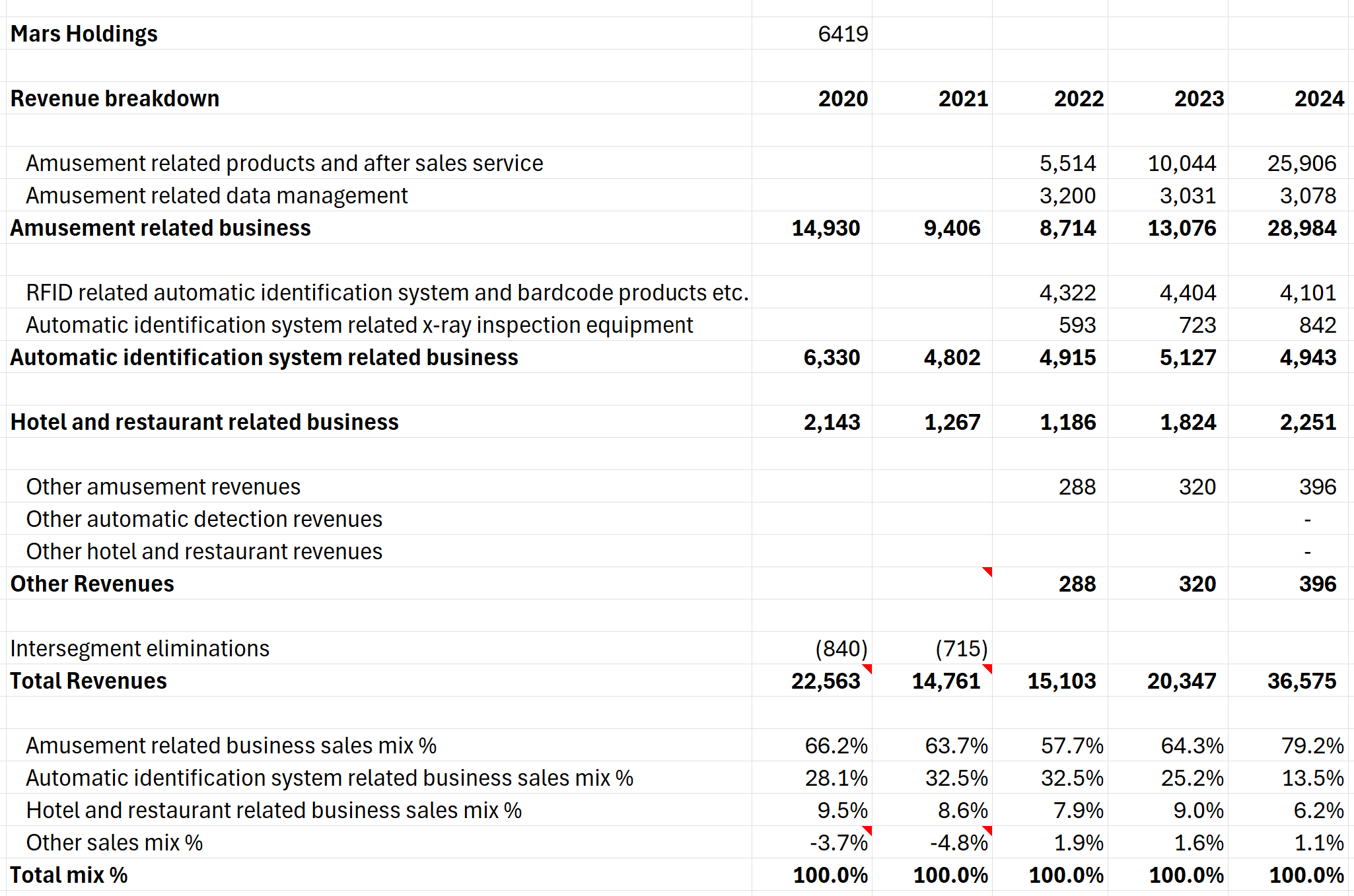Screen dimensions: 1354x896
Task: Click the RFID 2023 value 4,404
Action: click(x=1188, y=293)
